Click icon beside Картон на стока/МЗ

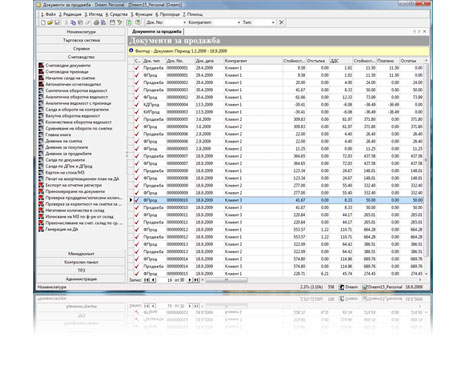[x=41, y=173]
